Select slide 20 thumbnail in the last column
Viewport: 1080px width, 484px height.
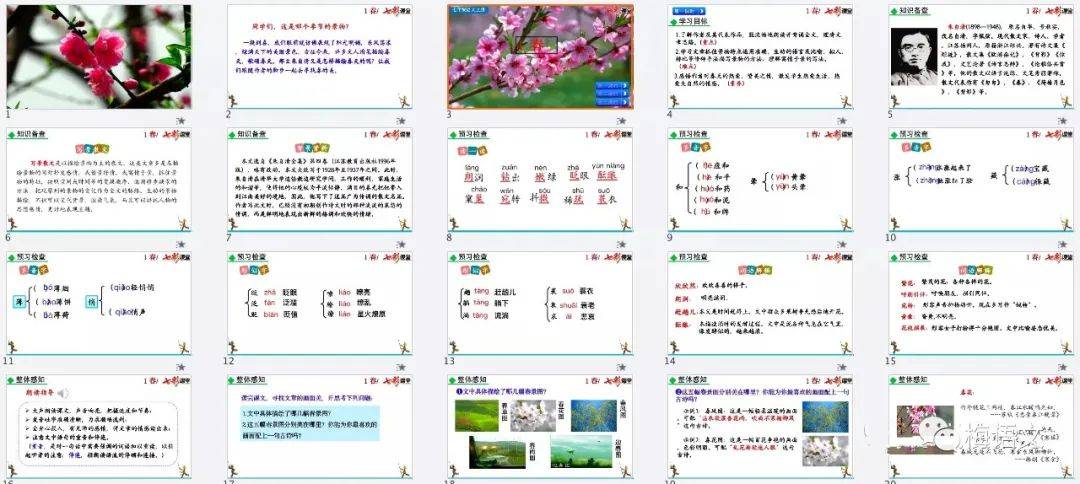(x=981, y=427)
